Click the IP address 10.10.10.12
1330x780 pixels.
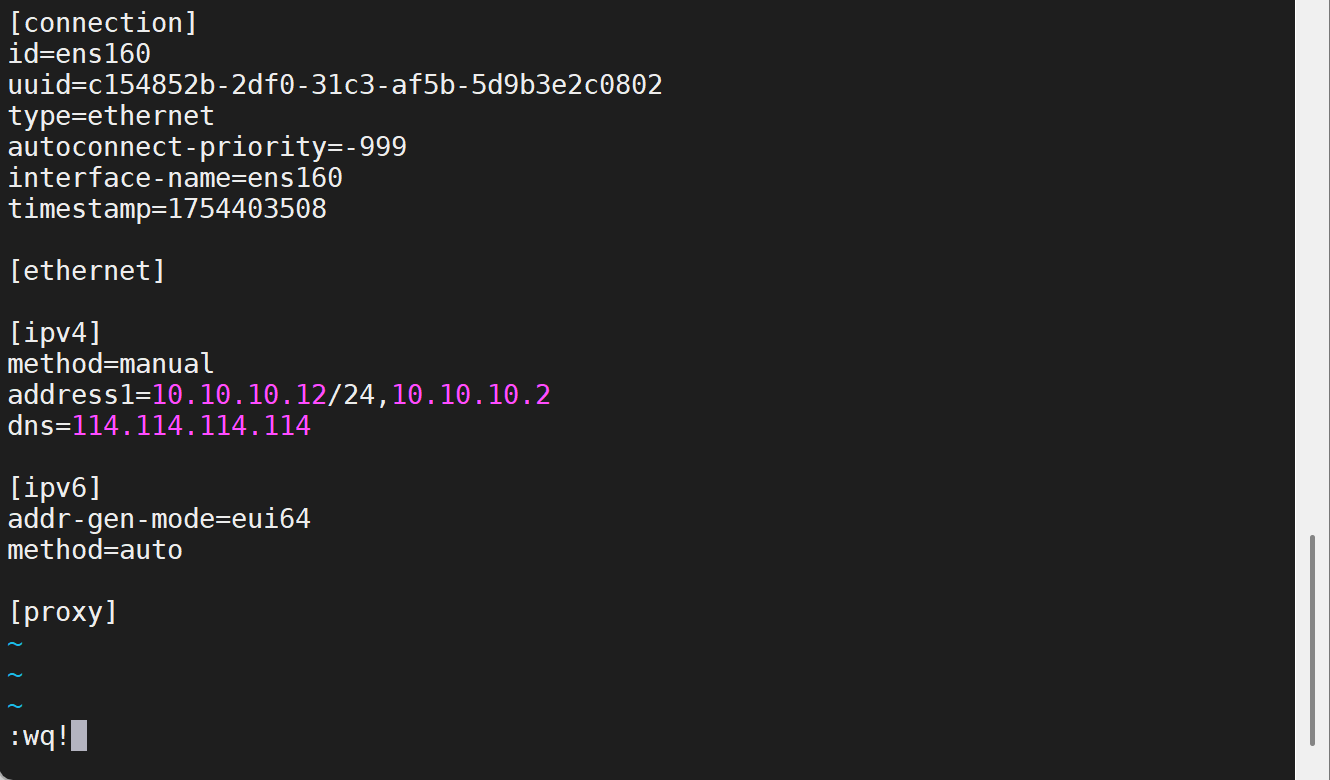point(239,395)
